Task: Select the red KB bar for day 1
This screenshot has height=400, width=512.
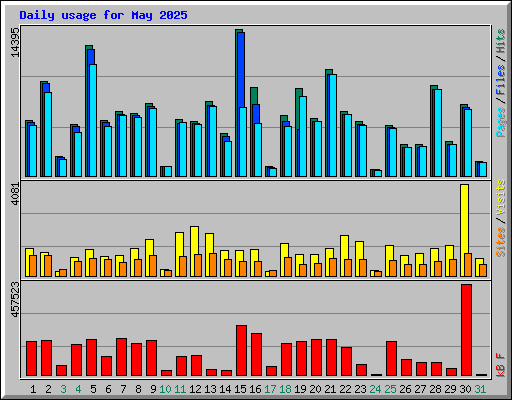Action: tap(31, 358)
